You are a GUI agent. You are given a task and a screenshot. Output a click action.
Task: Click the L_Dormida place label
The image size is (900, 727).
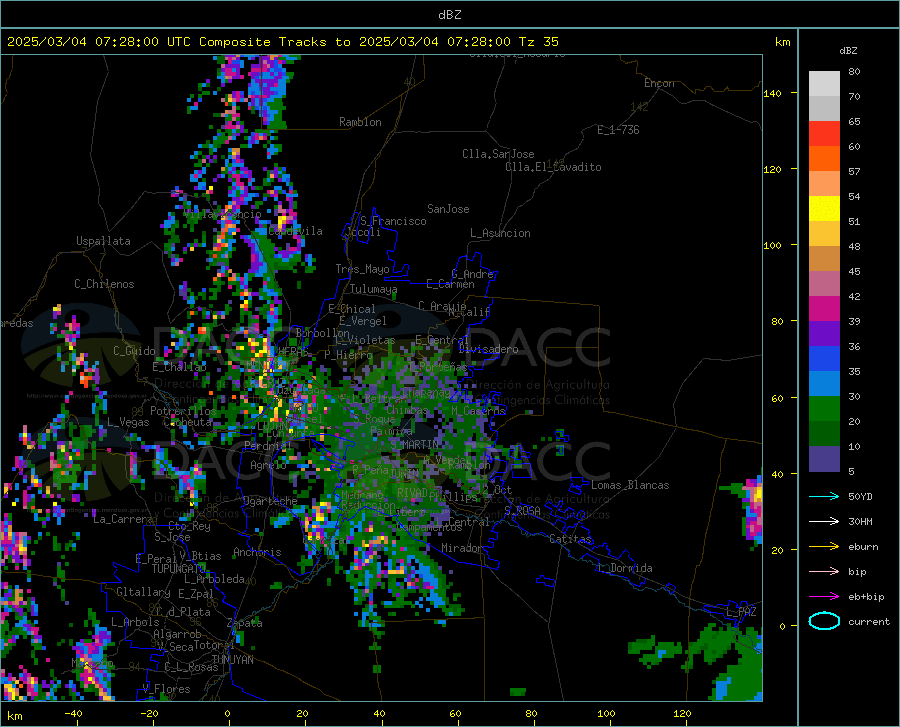(625, 568)
